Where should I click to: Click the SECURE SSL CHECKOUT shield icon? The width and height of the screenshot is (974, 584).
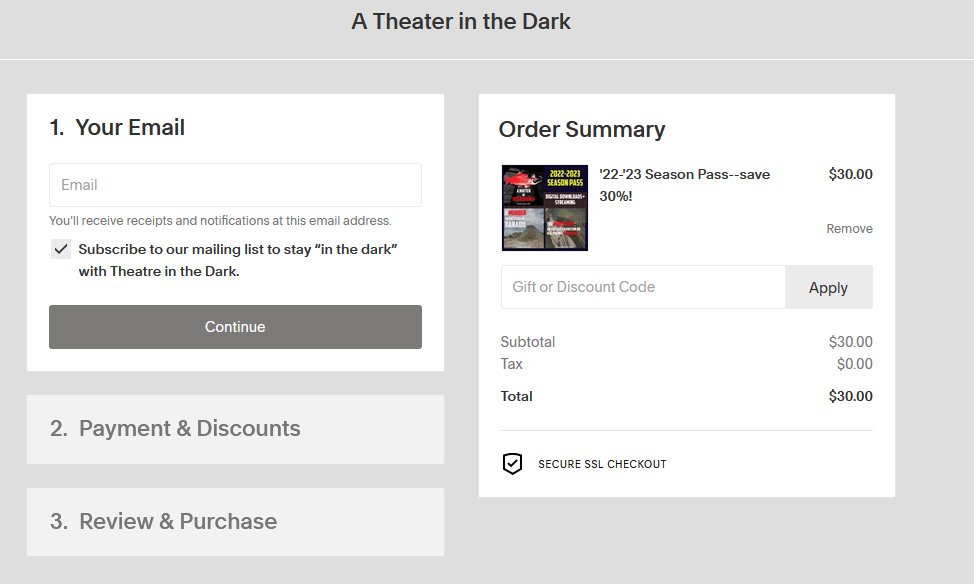point(511,463)
